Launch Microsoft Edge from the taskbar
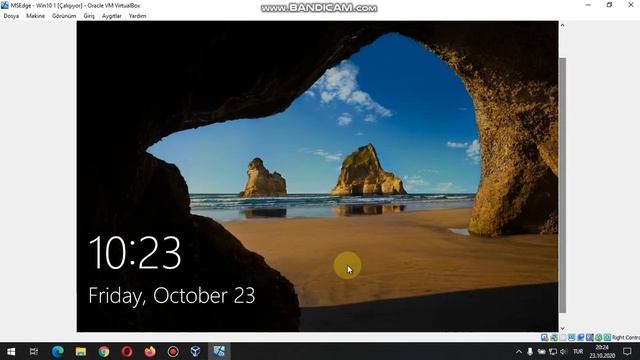Image resolution: width=640 pixels, height=360 pixels. click(58, 351)
